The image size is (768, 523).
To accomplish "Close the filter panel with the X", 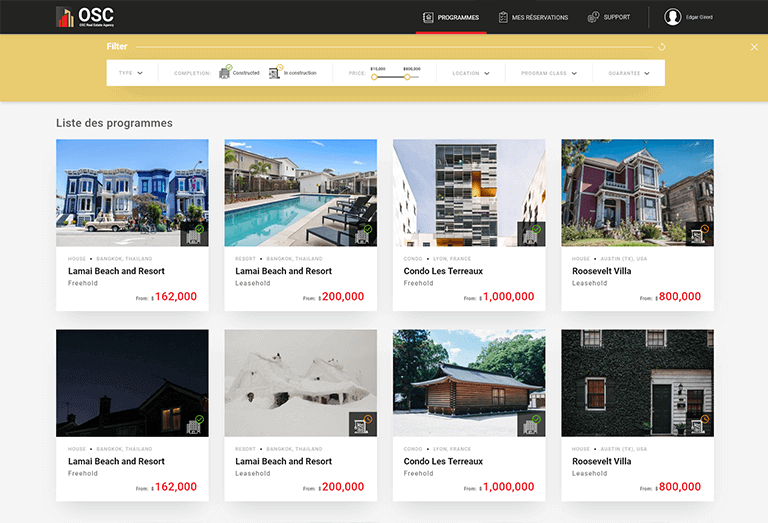I will pos(754,47).
